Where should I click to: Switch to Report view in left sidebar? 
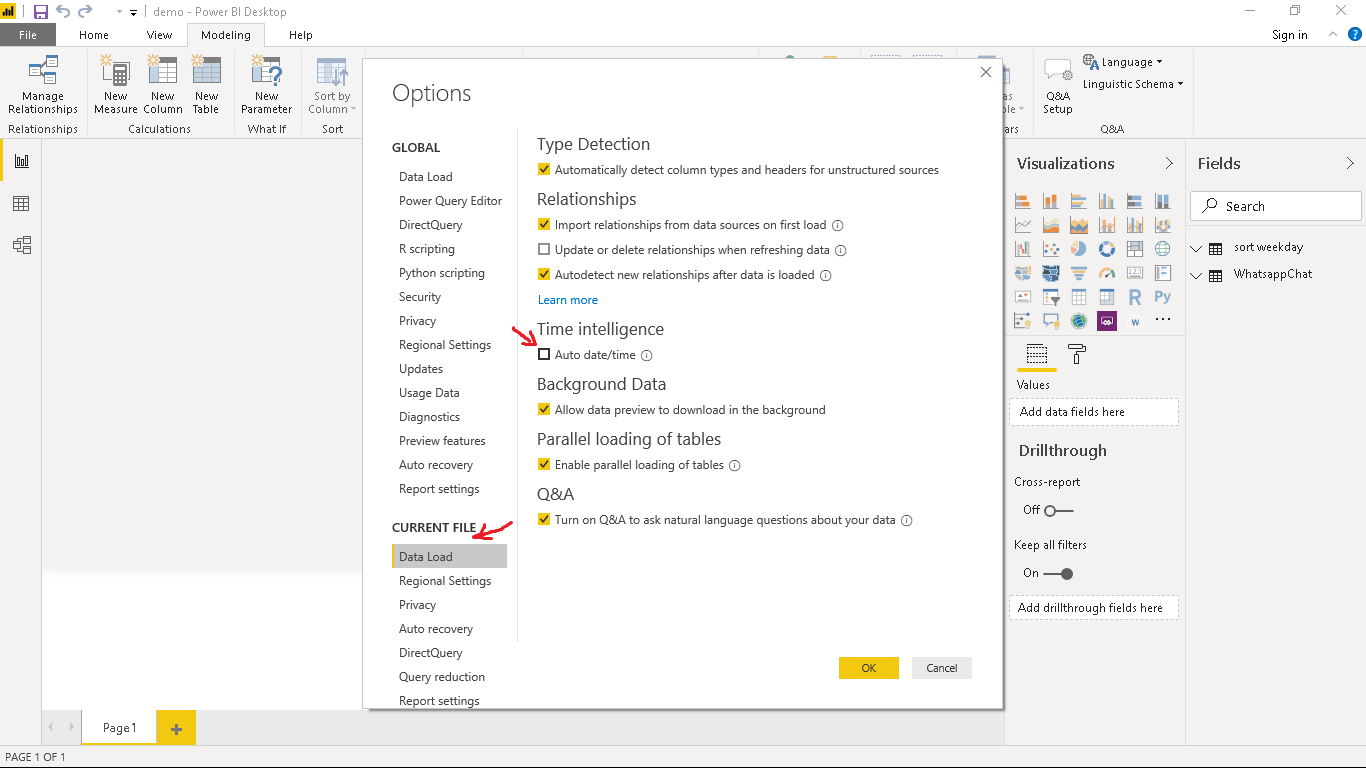pos(21,161)
